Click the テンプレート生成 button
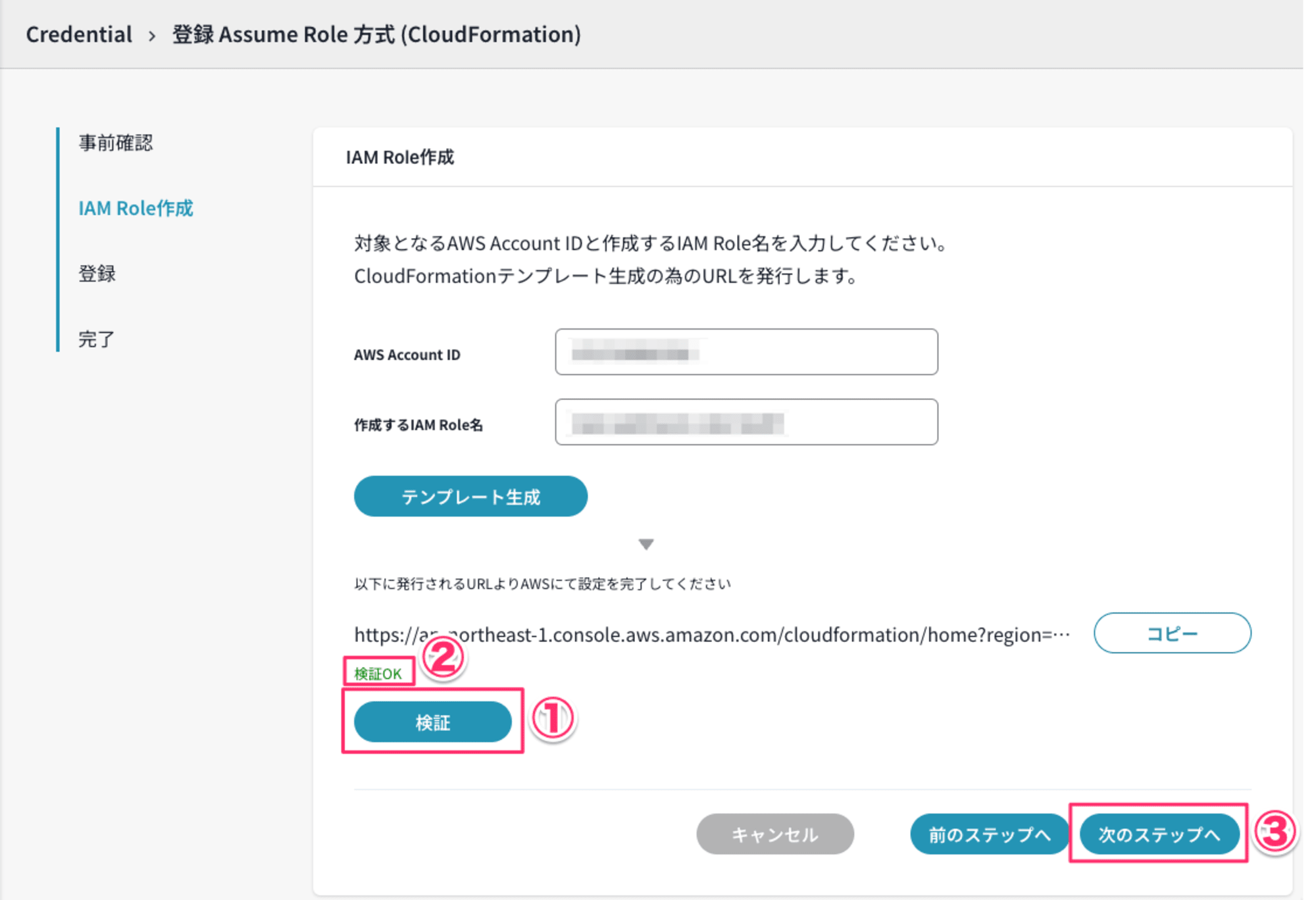Viewport: 1316px width, 900px height. [x=470, y=496]
